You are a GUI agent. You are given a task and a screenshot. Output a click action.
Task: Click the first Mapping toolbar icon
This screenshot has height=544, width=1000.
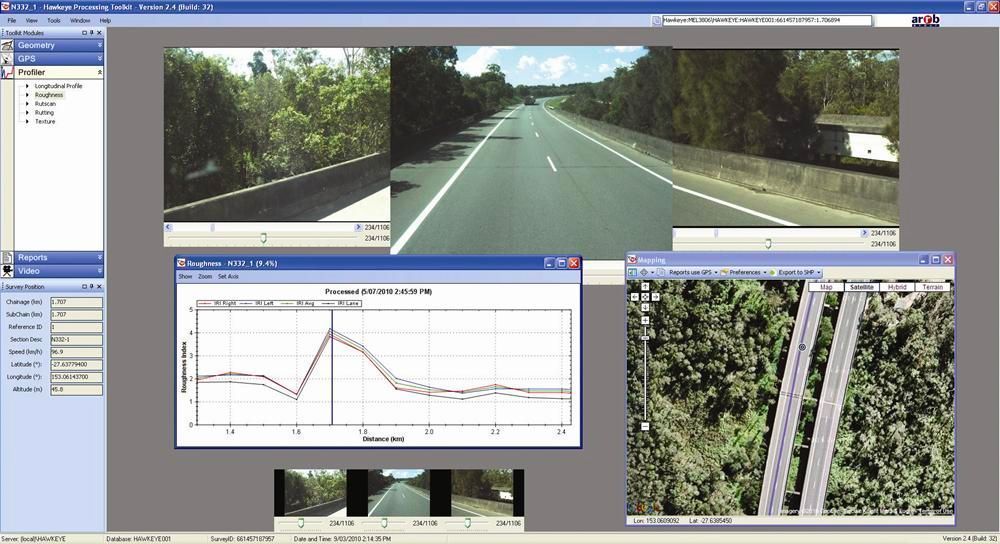tap(632, 272)
